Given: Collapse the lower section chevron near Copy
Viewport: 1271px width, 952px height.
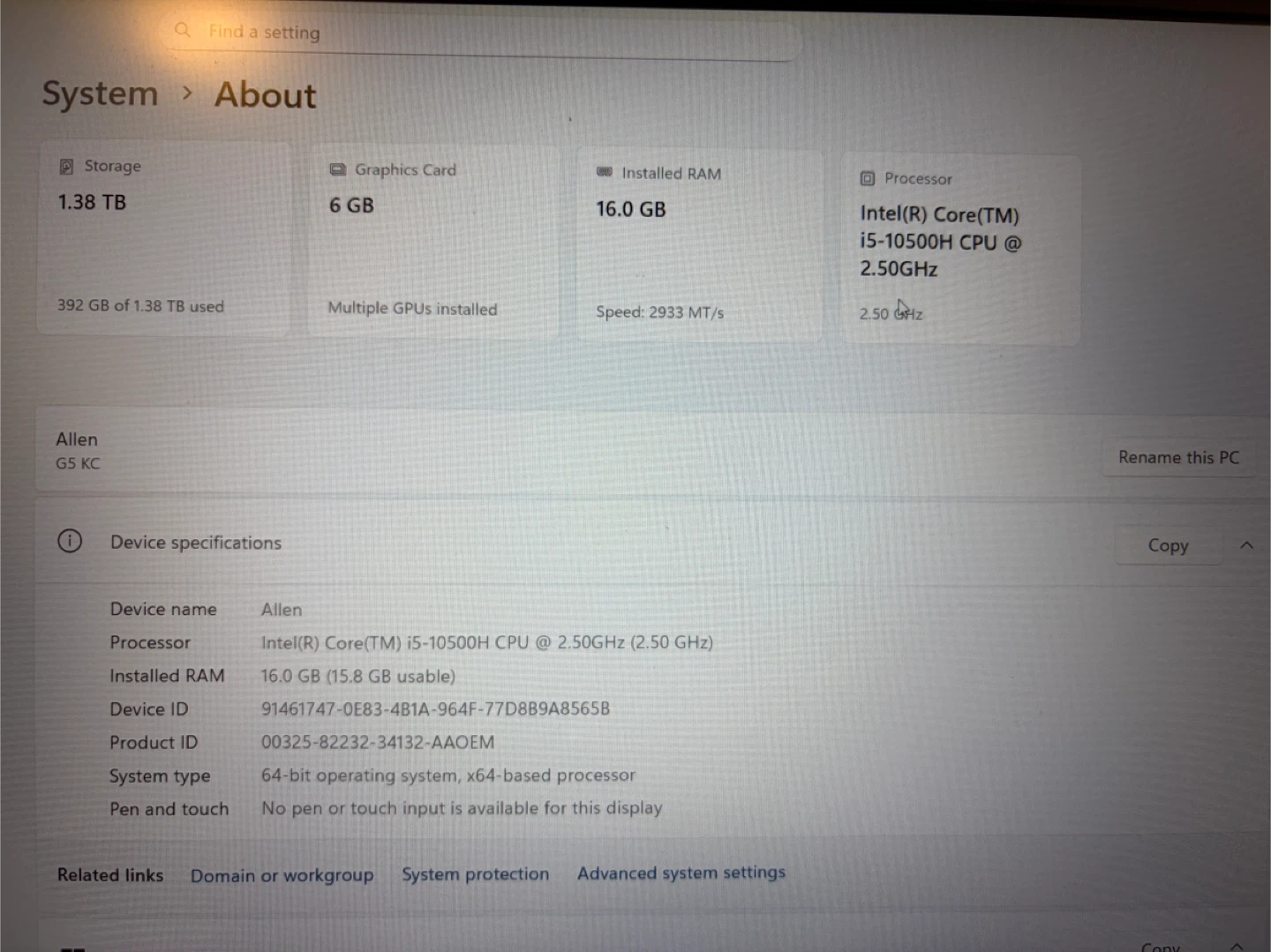Looking at the screenshot, I should click(1237, 947).
